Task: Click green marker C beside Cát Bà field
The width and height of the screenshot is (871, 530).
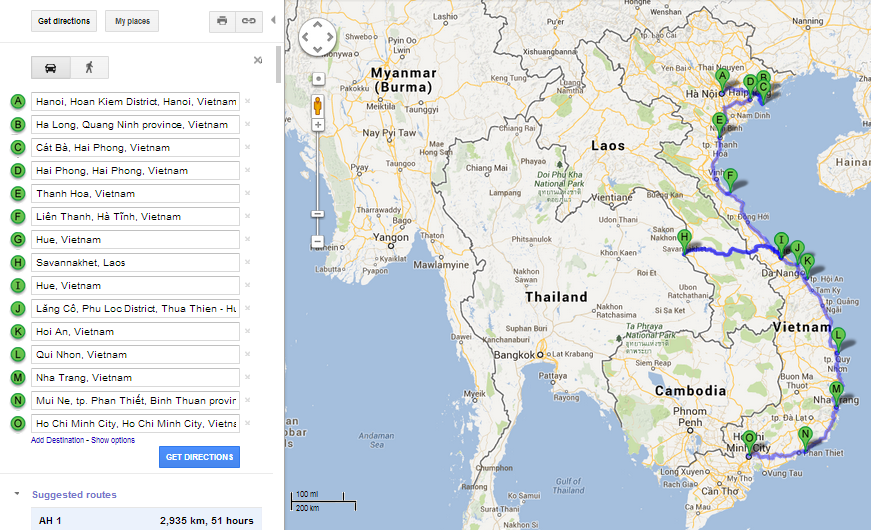Action: pyautogui.click(x=18, y=148)
